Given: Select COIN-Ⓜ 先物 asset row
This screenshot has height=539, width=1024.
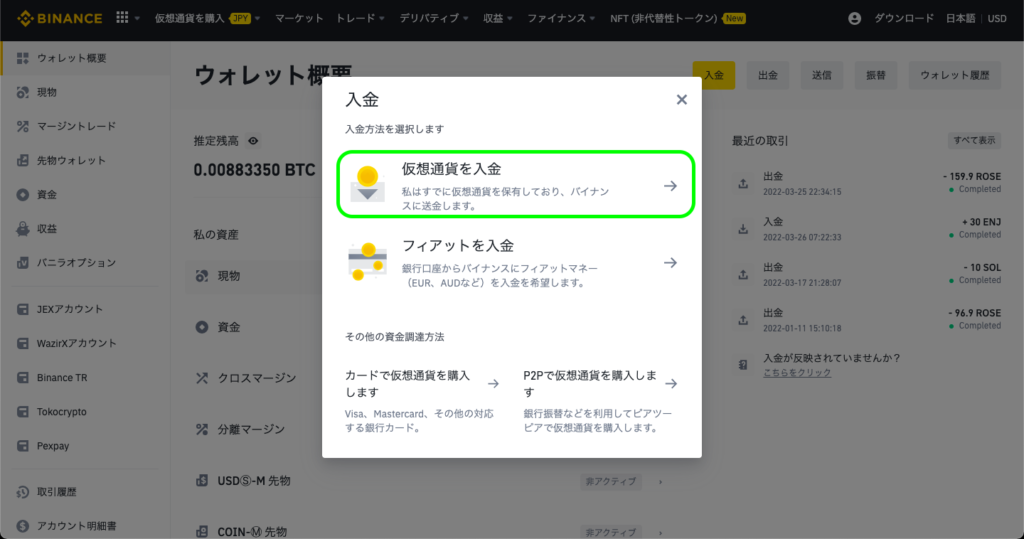Looking at the screenshot, I should click(431, 532).
